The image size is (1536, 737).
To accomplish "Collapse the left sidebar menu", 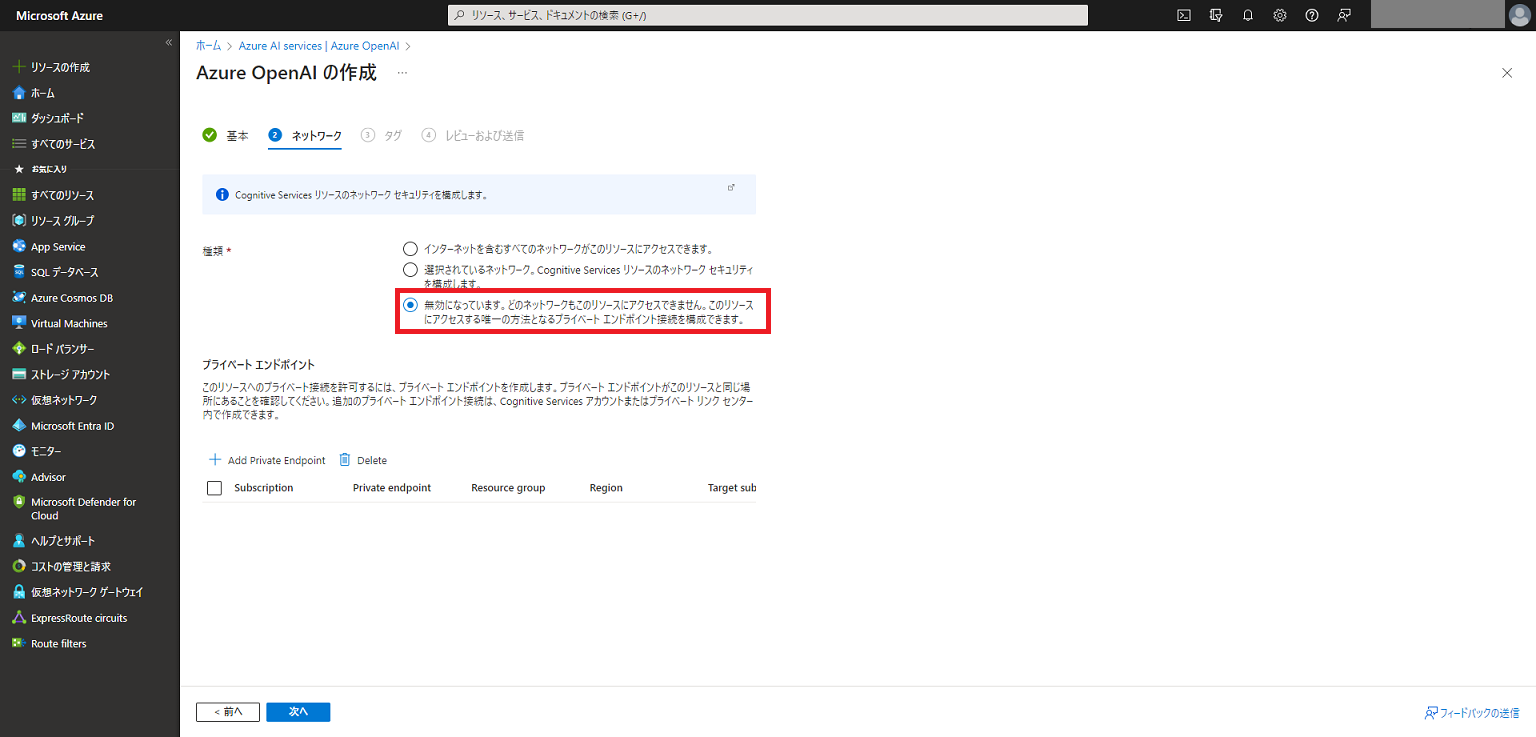I will coord(169,42).
